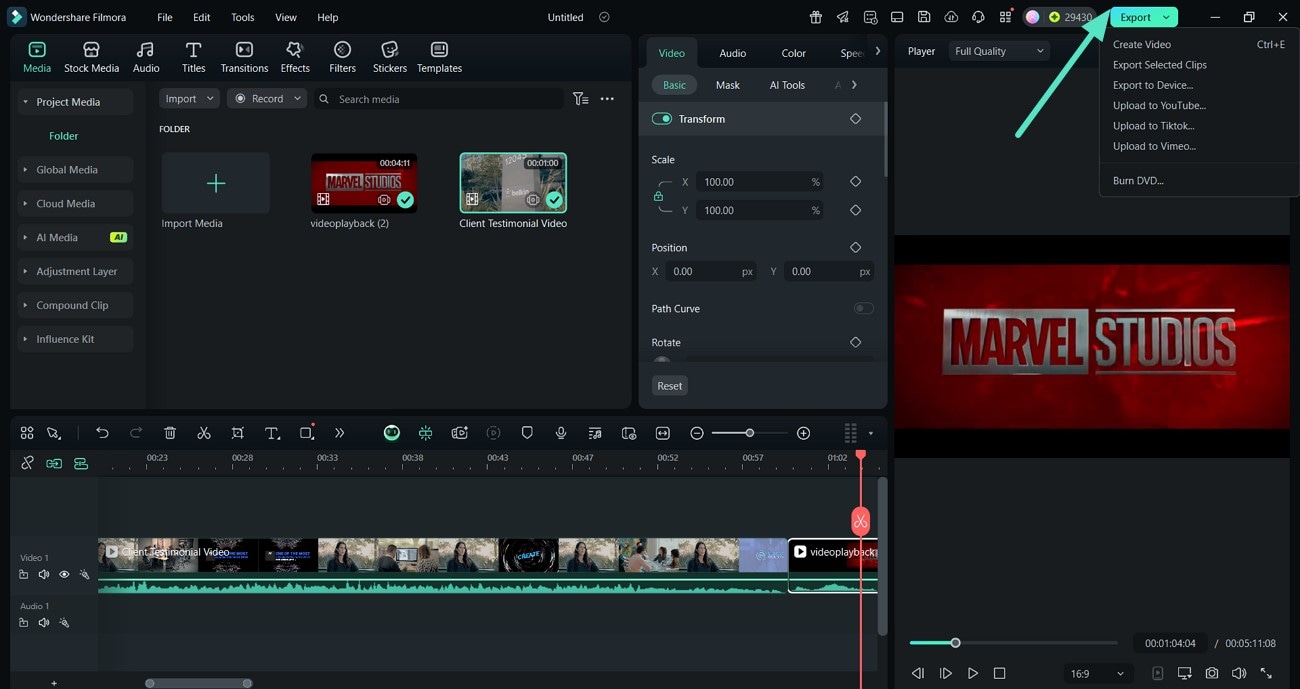The image size is (1300, 689).
Task: Open the Import dropdown
Action: pos(189,99)
